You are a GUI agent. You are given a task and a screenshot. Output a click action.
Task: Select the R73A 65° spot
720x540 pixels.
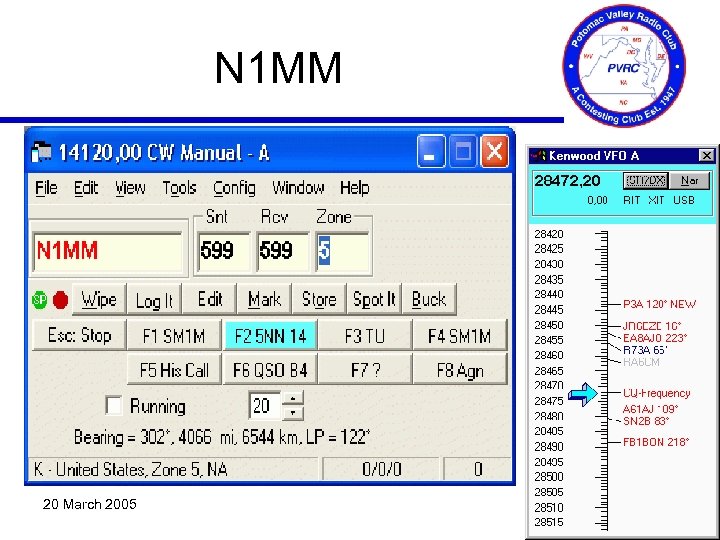click(x=645, y=350)
